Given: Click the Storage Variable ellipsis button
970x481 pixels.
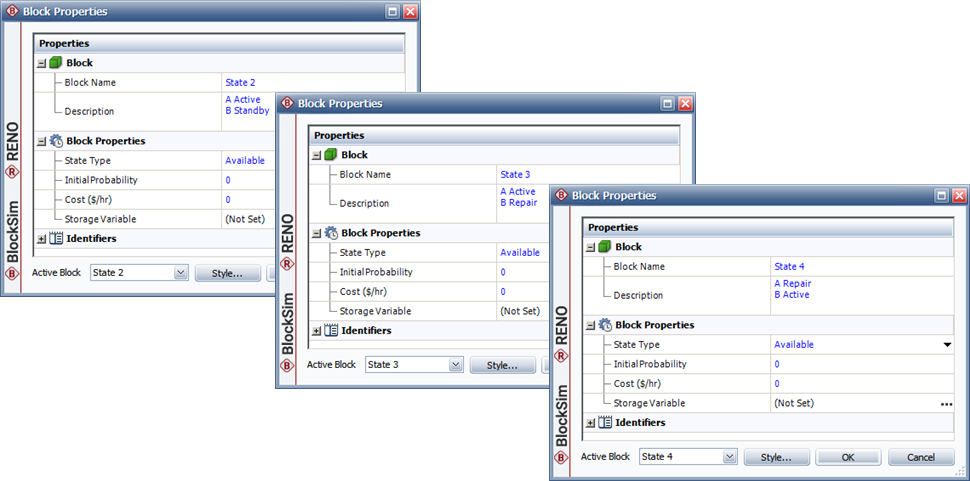Looking at the screenshot, I should (945, 404).
